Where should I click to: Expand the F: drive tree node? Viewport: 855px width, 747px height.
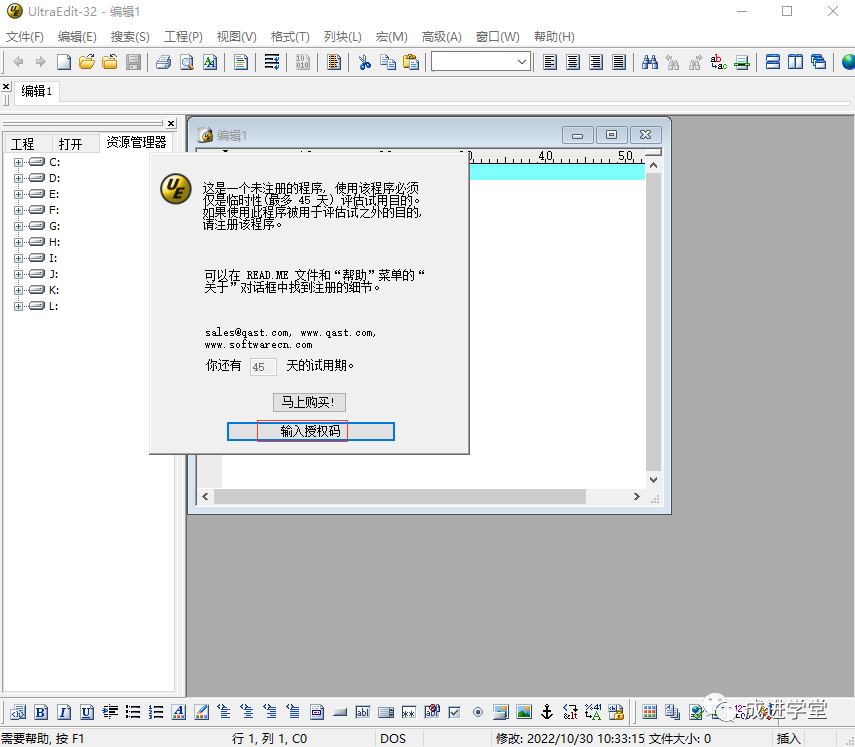(x=18, y=210)
